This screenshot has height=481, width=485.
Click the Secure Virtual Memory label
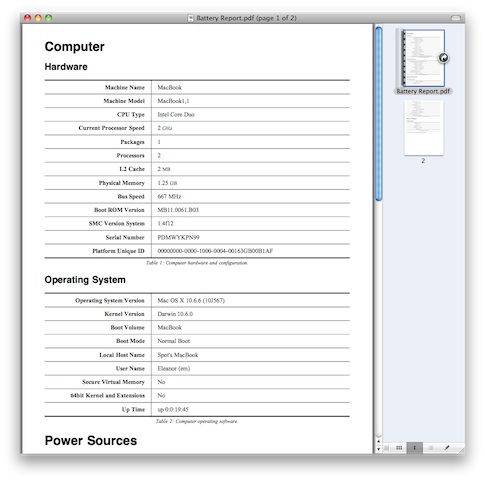(113, 382)
